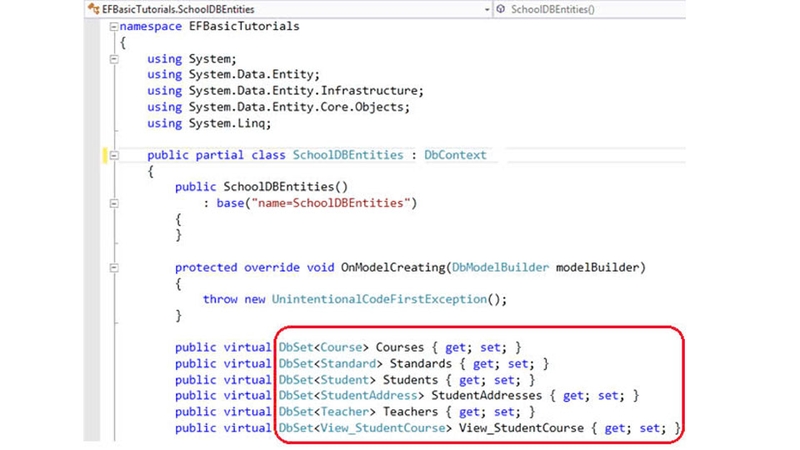Click the Teachers property name
The image size is (800, 450).
coord(410,412)
